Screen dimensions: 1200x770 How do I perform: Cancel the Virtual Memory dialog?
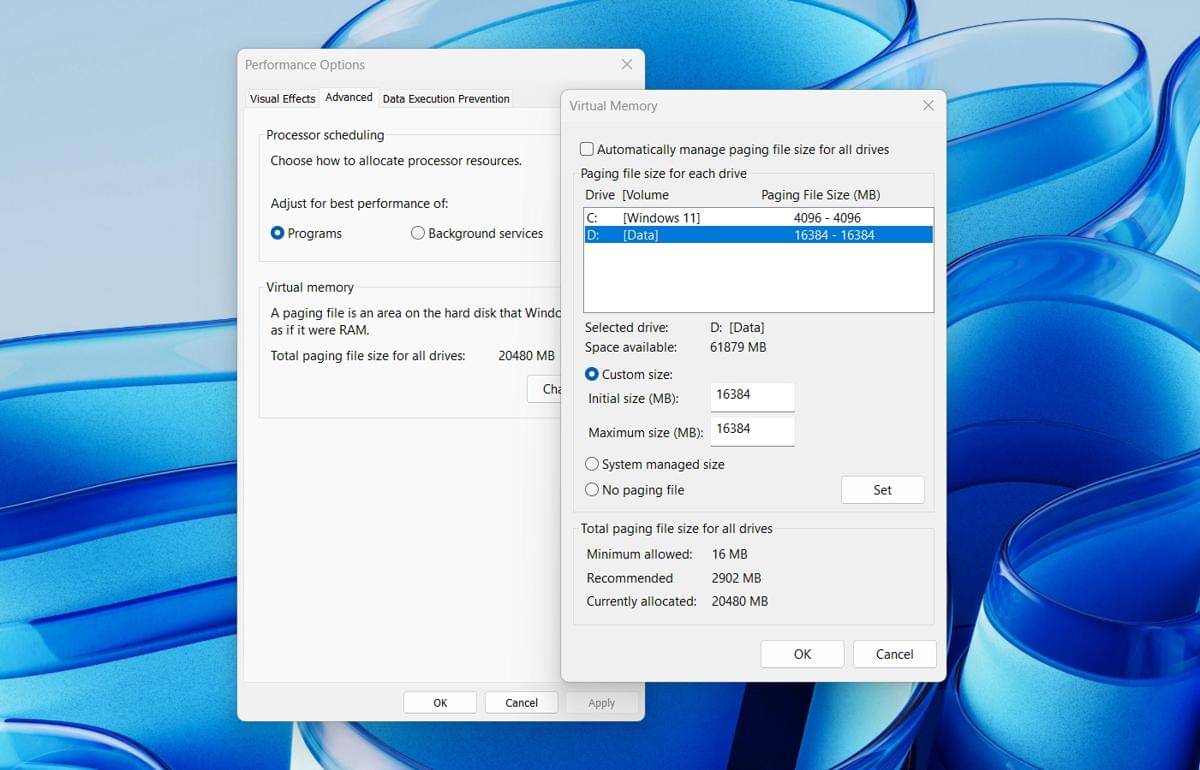(x=894, y=653)
